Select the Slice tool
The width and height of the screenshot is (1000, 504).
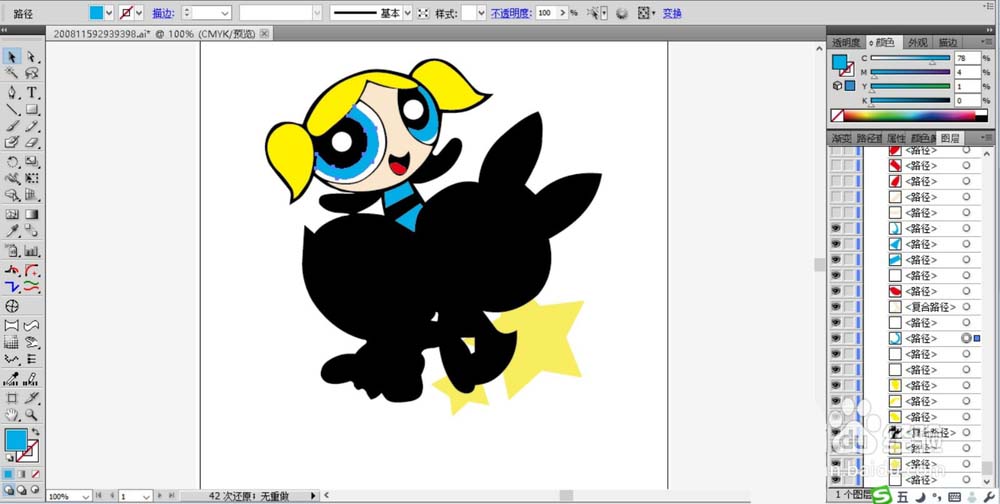tap(31, 398)
